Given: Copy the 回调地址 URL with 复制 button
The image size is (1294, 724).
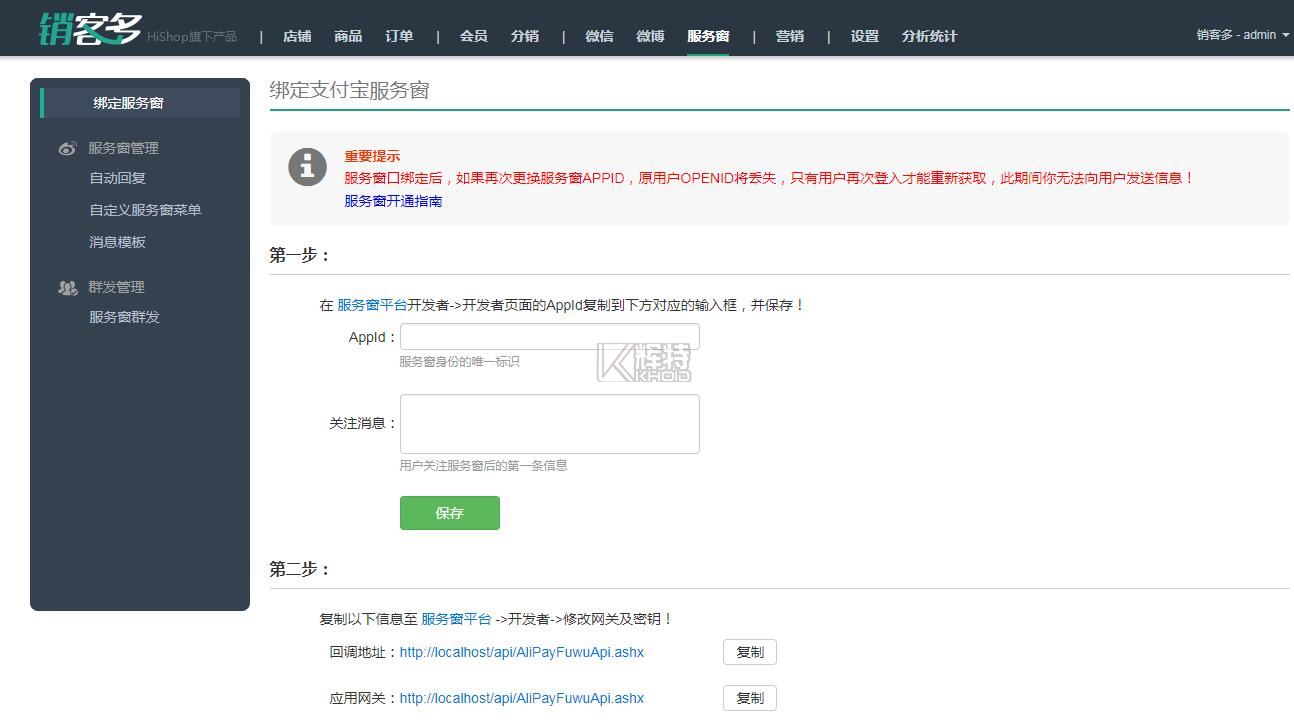Looking at the screenshot, I should 749,652.
